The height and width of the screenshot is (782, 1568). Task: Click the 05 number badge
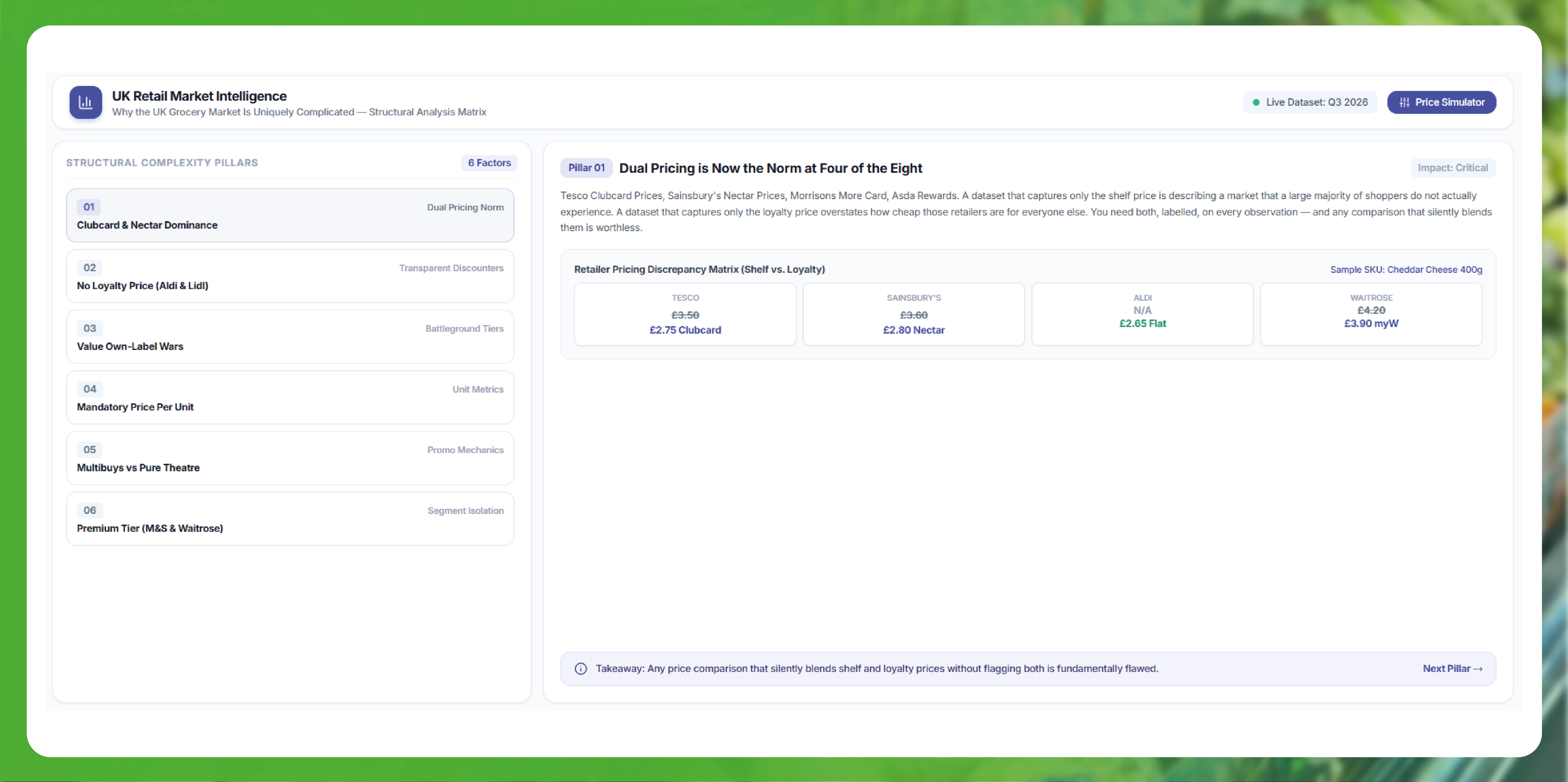pos(89,450)
